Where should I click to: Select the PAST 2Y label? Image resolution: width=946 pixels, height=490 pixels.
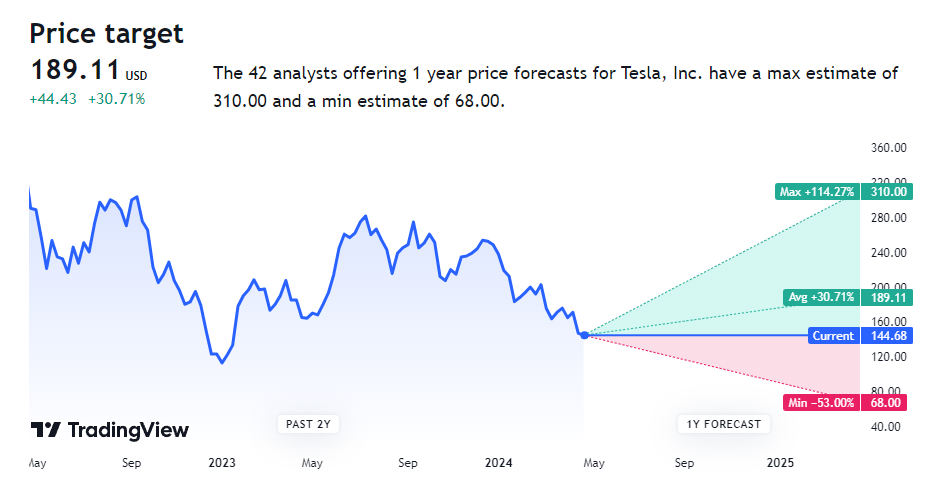click(x=308, y=424)
